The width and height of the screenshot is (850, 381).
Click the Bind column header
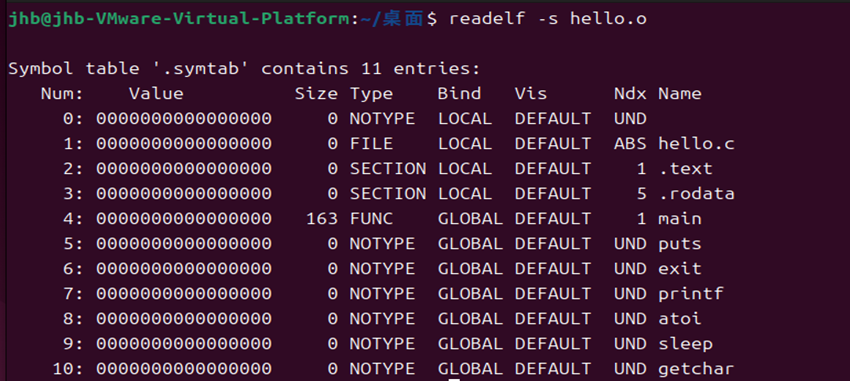pos(459,94)
